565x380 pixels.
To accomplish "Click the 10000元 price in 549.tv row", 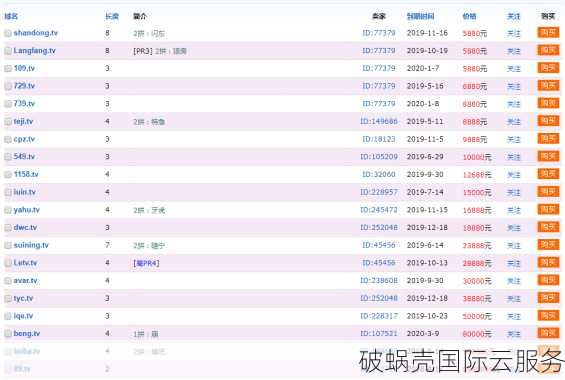I will point(477,157).
